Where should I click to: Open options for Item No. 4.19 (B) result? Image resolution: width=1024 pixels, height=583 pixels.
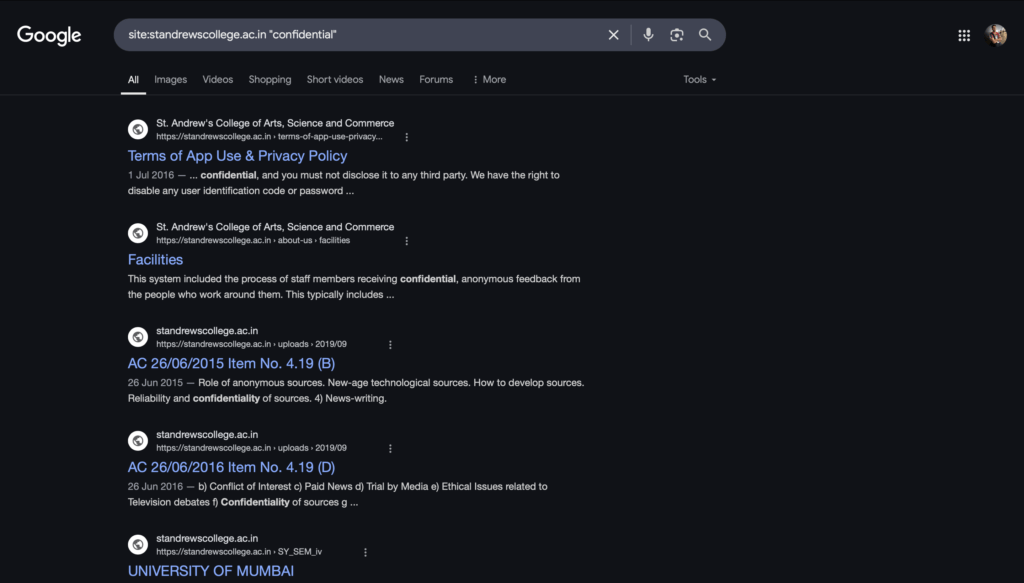click(x=390, y=345)
